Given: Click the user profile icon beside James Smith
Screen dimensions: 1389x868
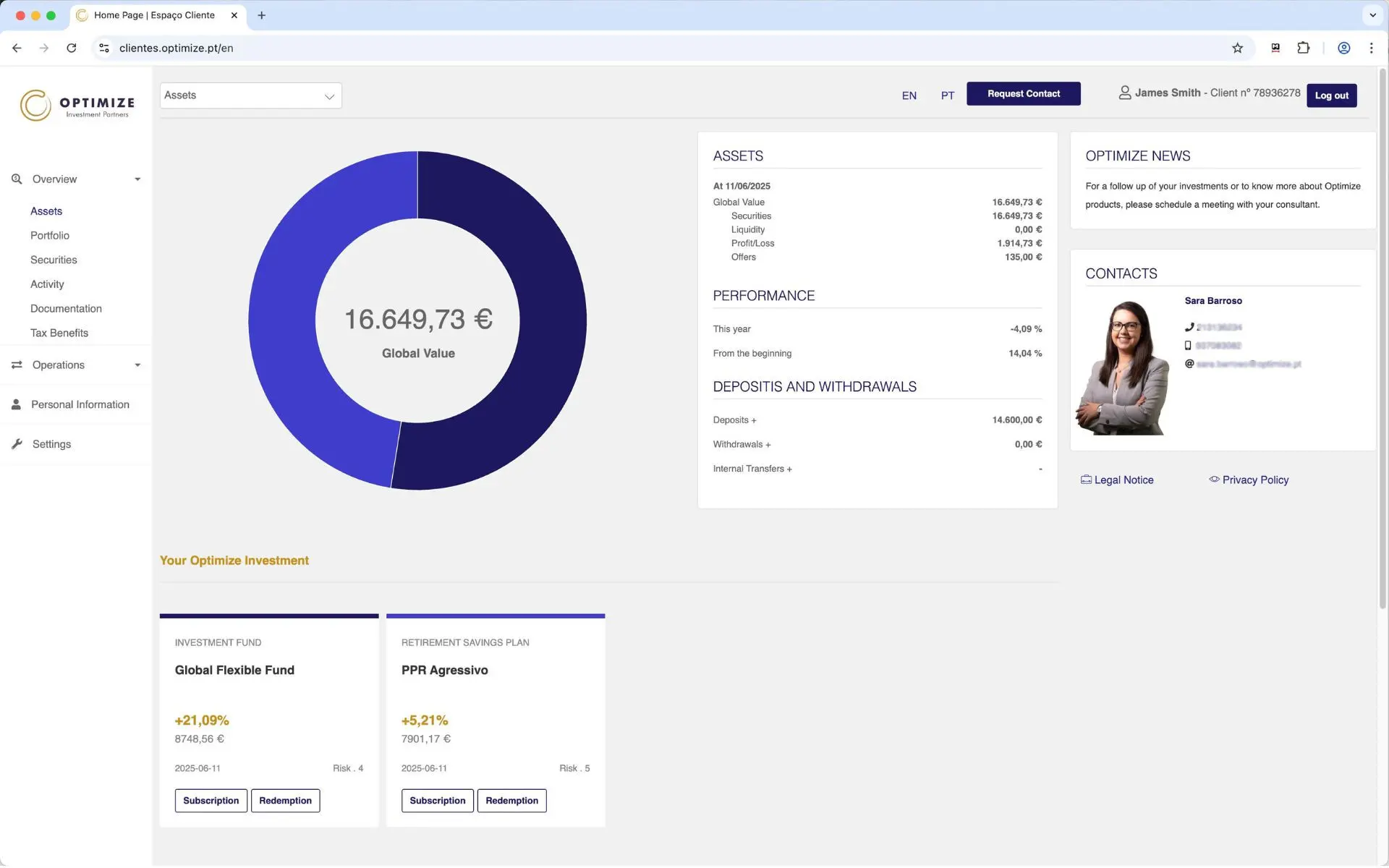Looking at the screenshot, I should pyautogui.click(x=1124, y=93).
